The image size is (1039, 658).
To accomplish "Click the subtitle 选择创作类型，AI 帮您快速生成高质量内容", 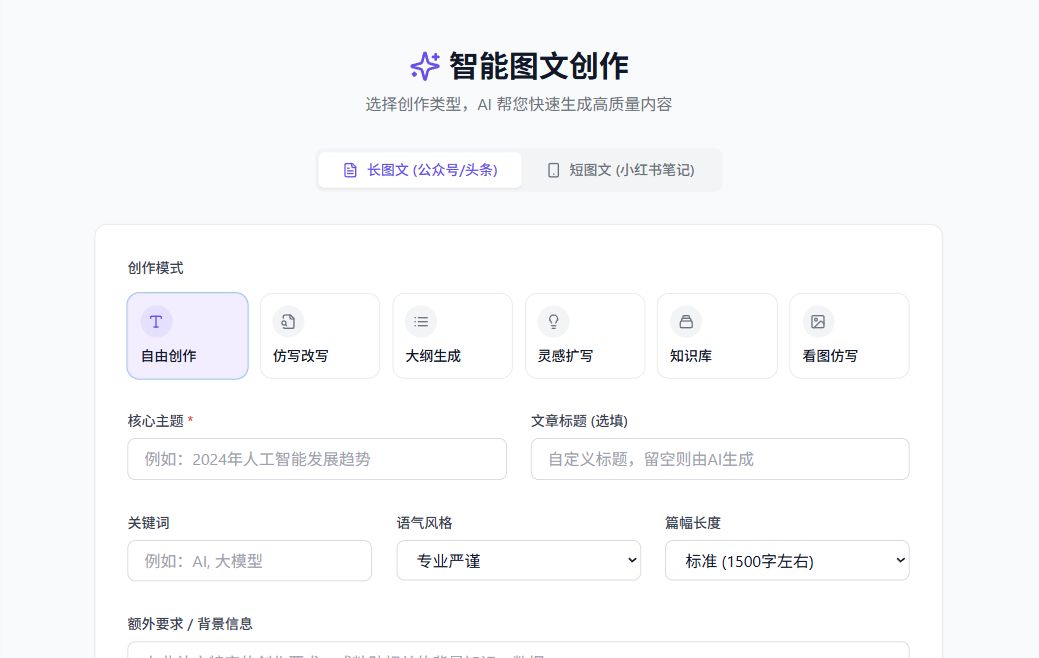I will pos(519,104).
